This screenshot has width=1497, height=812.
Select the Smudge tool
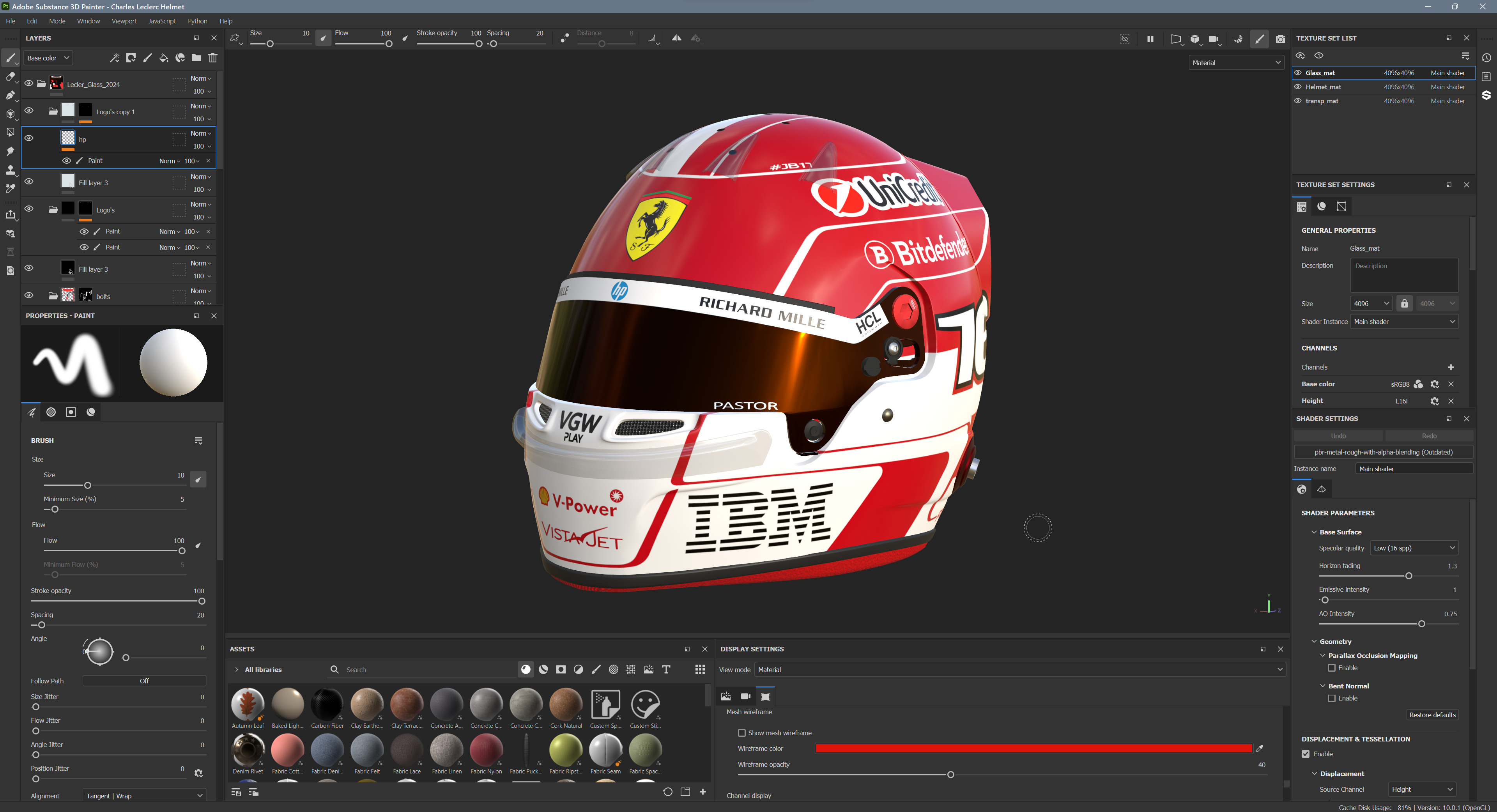[11, 151]
